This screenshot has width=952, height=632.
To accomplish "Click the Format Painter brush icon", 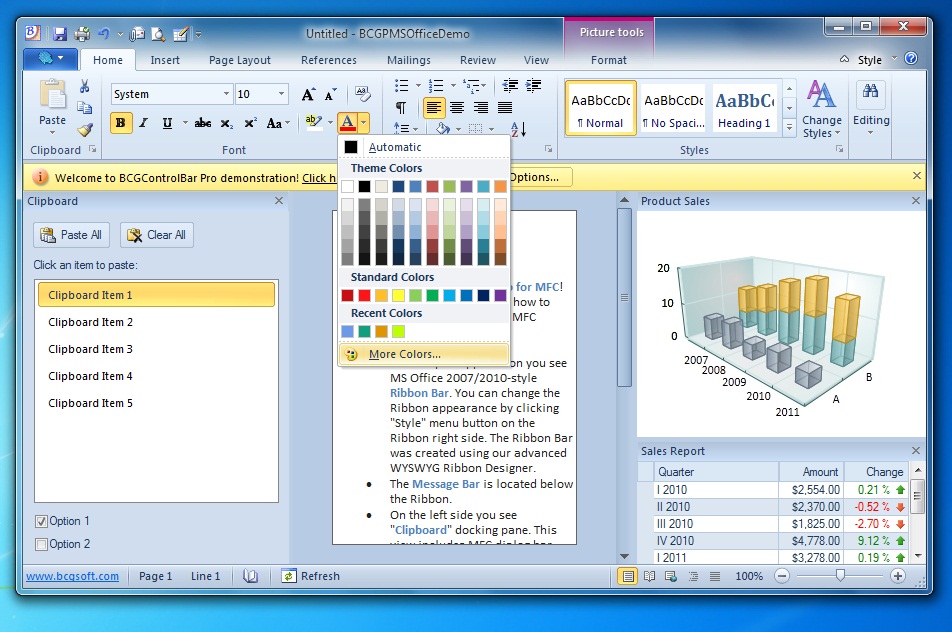I will click(85, 129).
